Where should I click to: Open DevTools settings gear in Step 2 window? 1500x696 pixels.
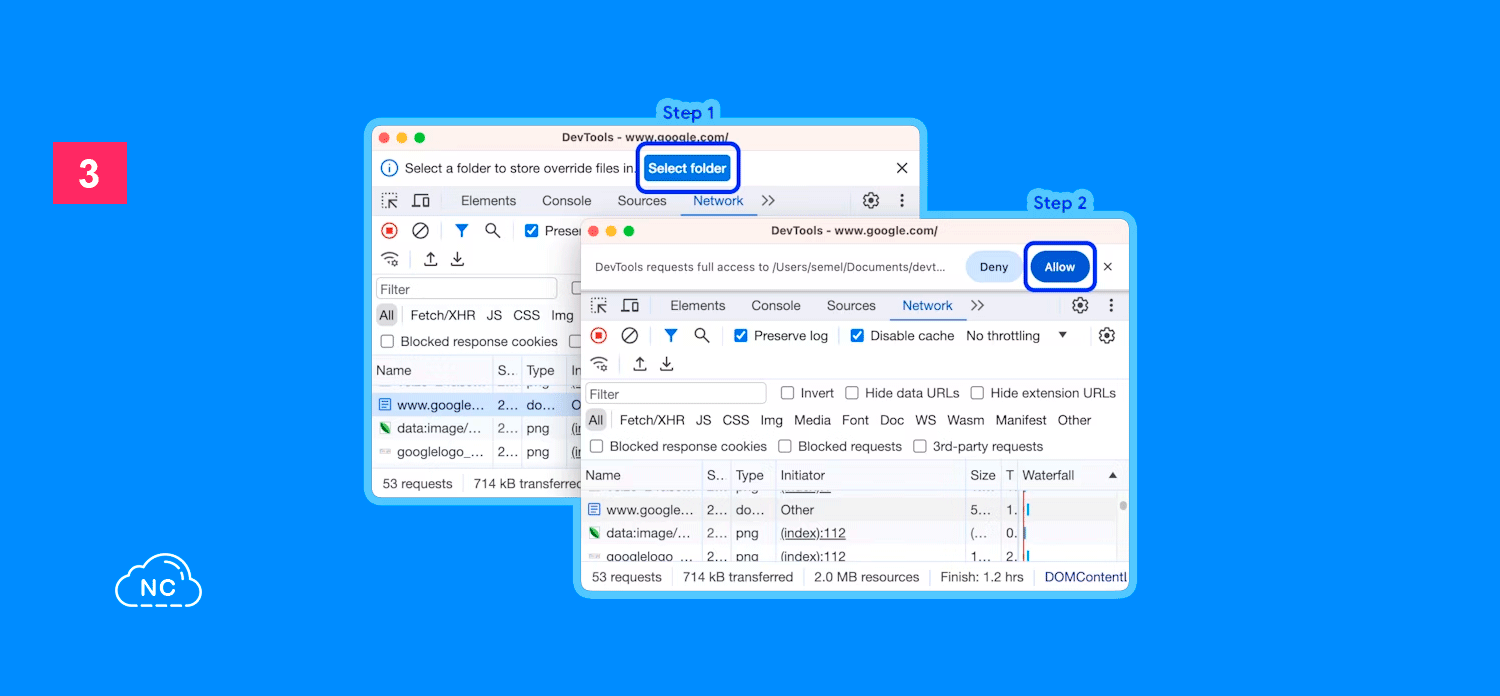tap(1080, 306)
